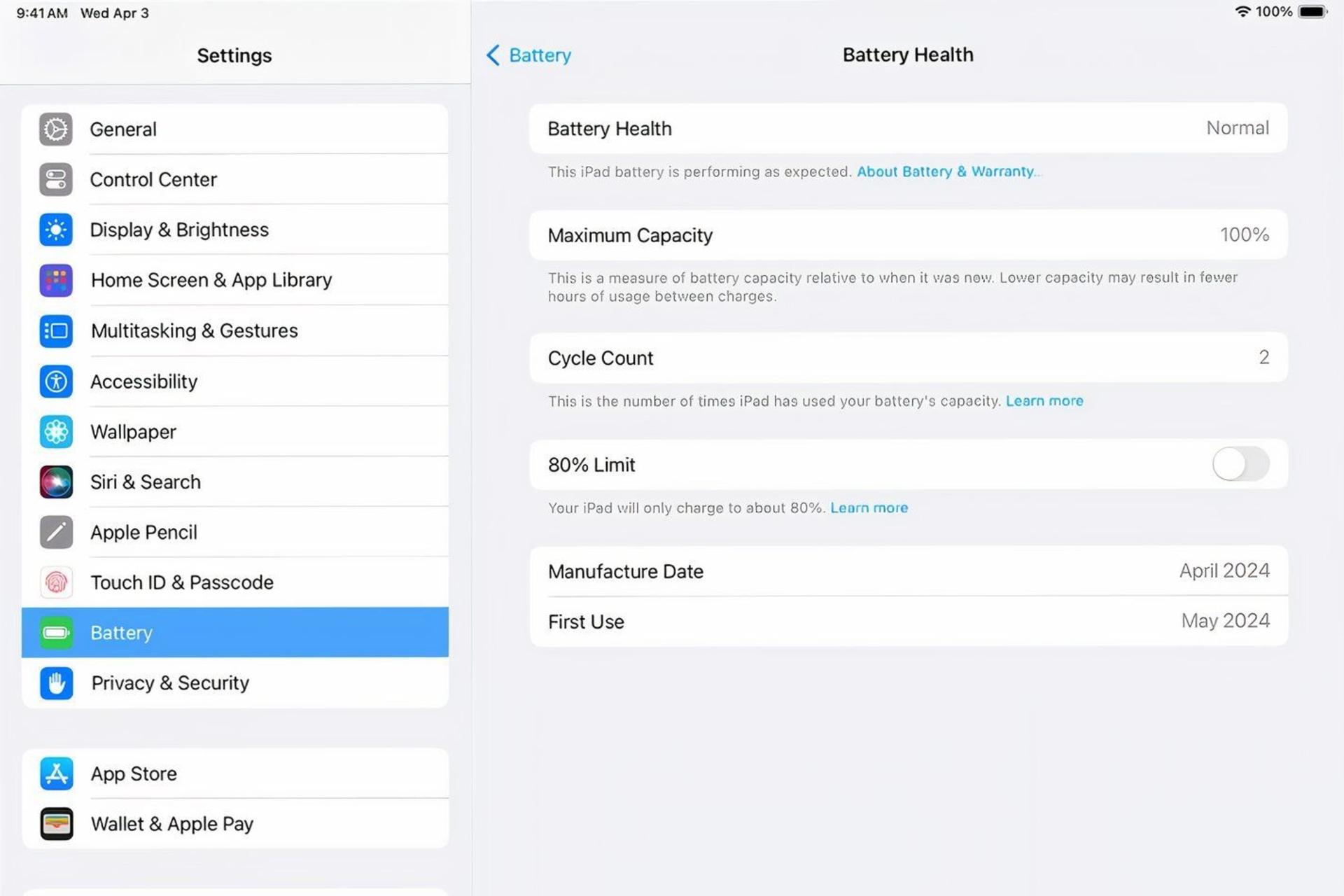The width and height of the screenshot is (1344, 896).
Task: Select the highlighted Battery sidebar row
Action: (235, 632)
